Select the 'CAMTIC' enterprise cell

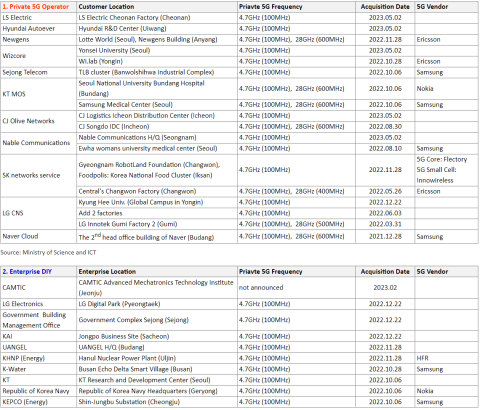pyautogui.click(x=39, y=288)
